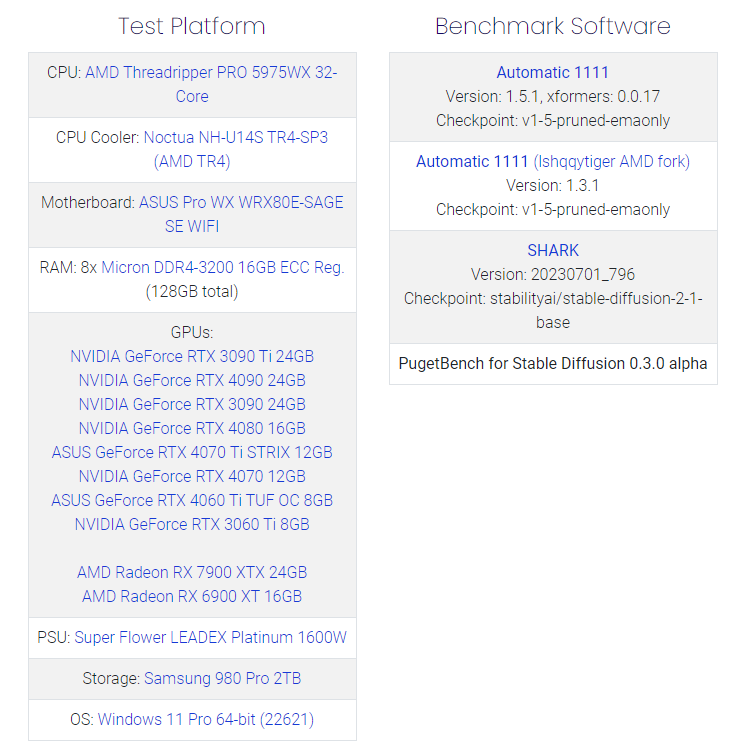
Task: Click the '(128GB total)' text
Action: (192, 291)
